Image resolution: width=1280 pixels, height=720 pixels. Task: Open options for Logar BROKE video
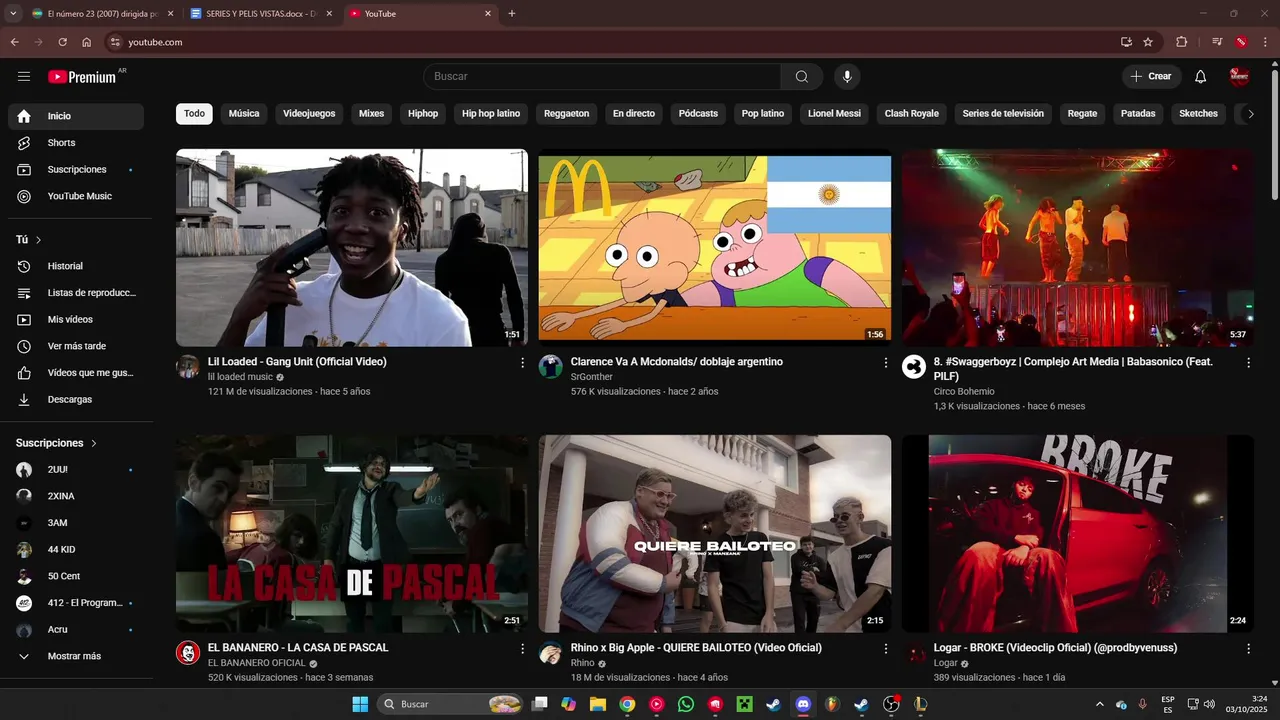pyautogui.click(x=1248, y=649)
